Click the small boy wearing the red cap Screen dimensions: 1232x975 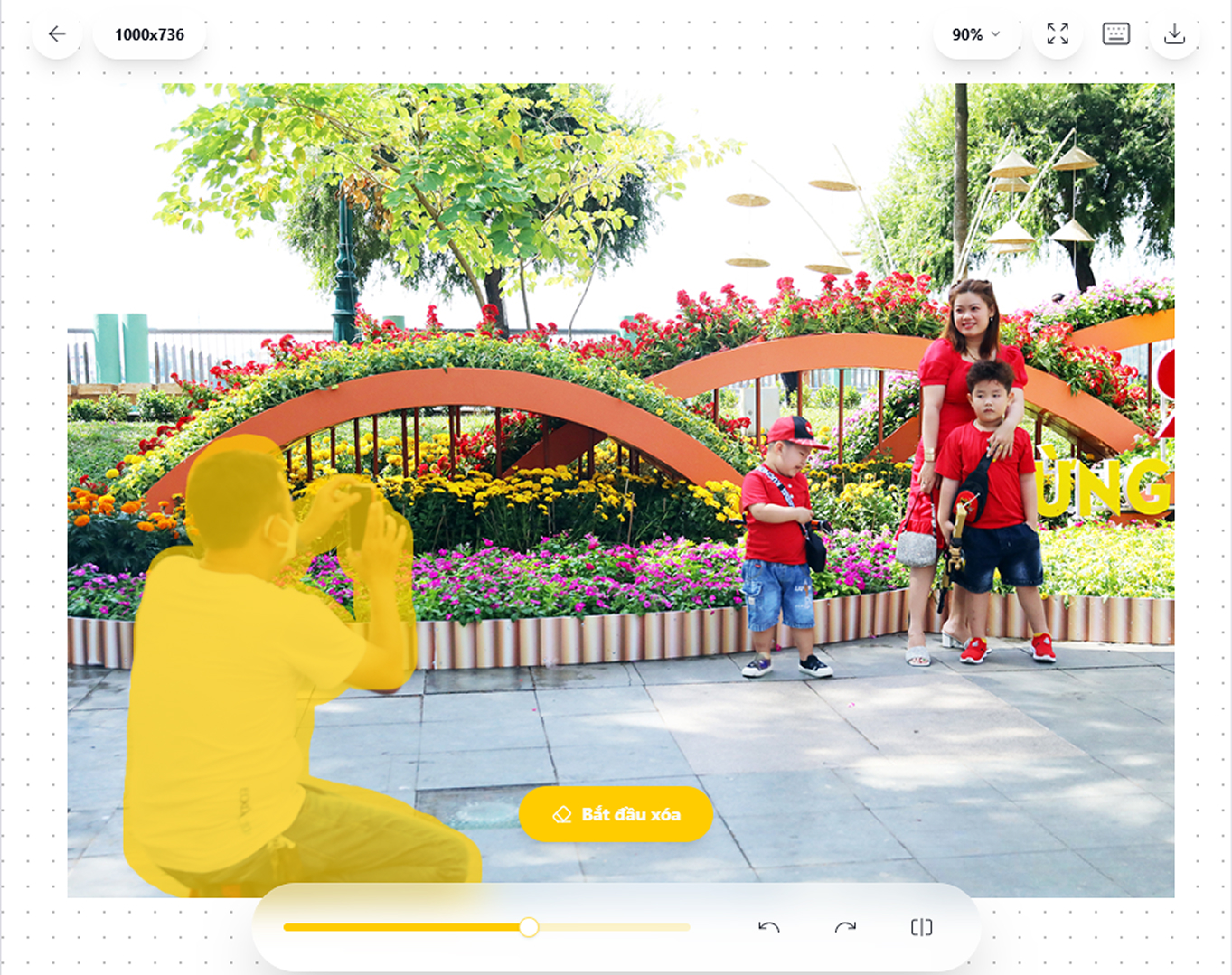[781, 542]
